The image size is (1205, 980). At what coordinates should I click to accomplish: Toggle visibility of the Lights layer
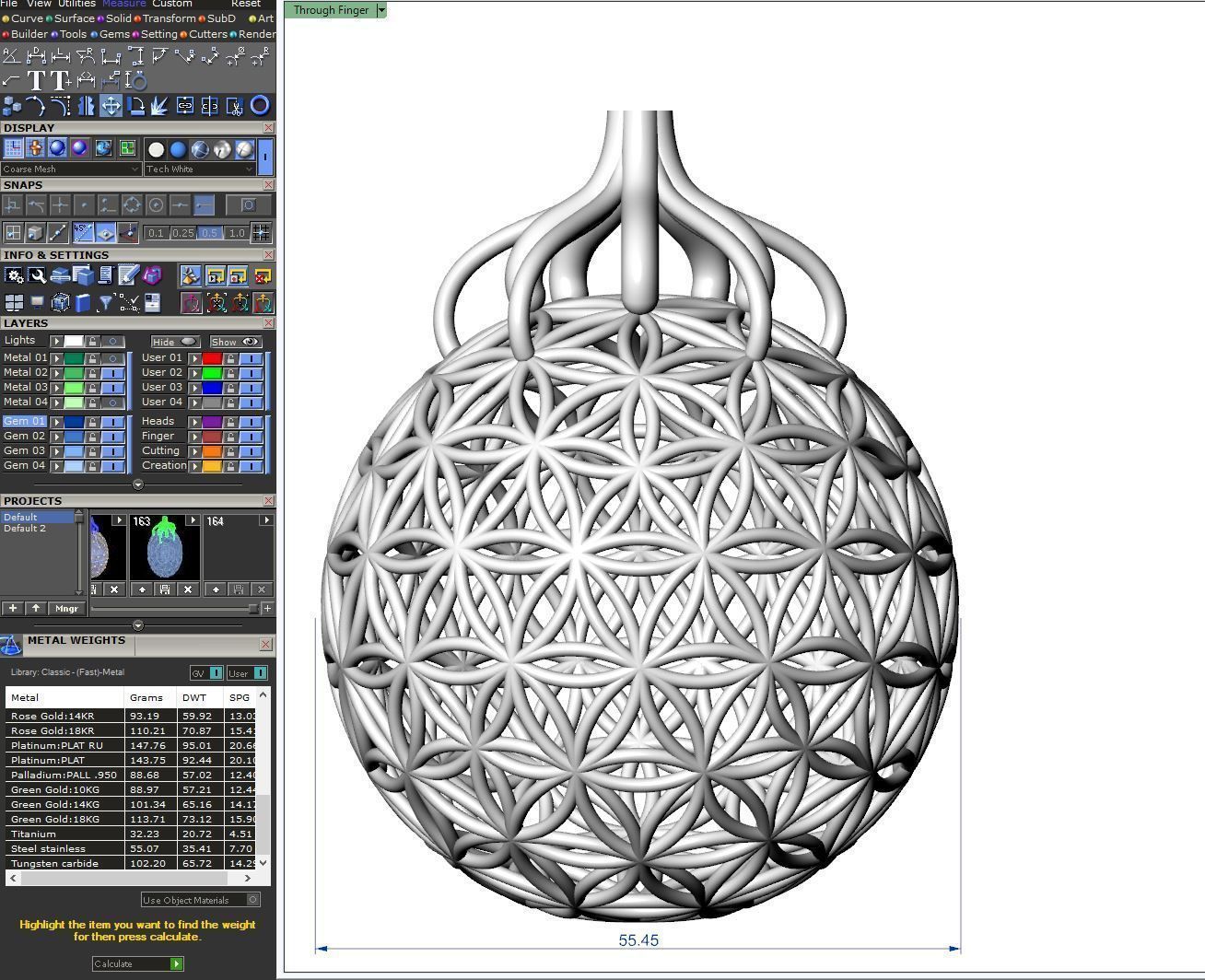(112, 341)
